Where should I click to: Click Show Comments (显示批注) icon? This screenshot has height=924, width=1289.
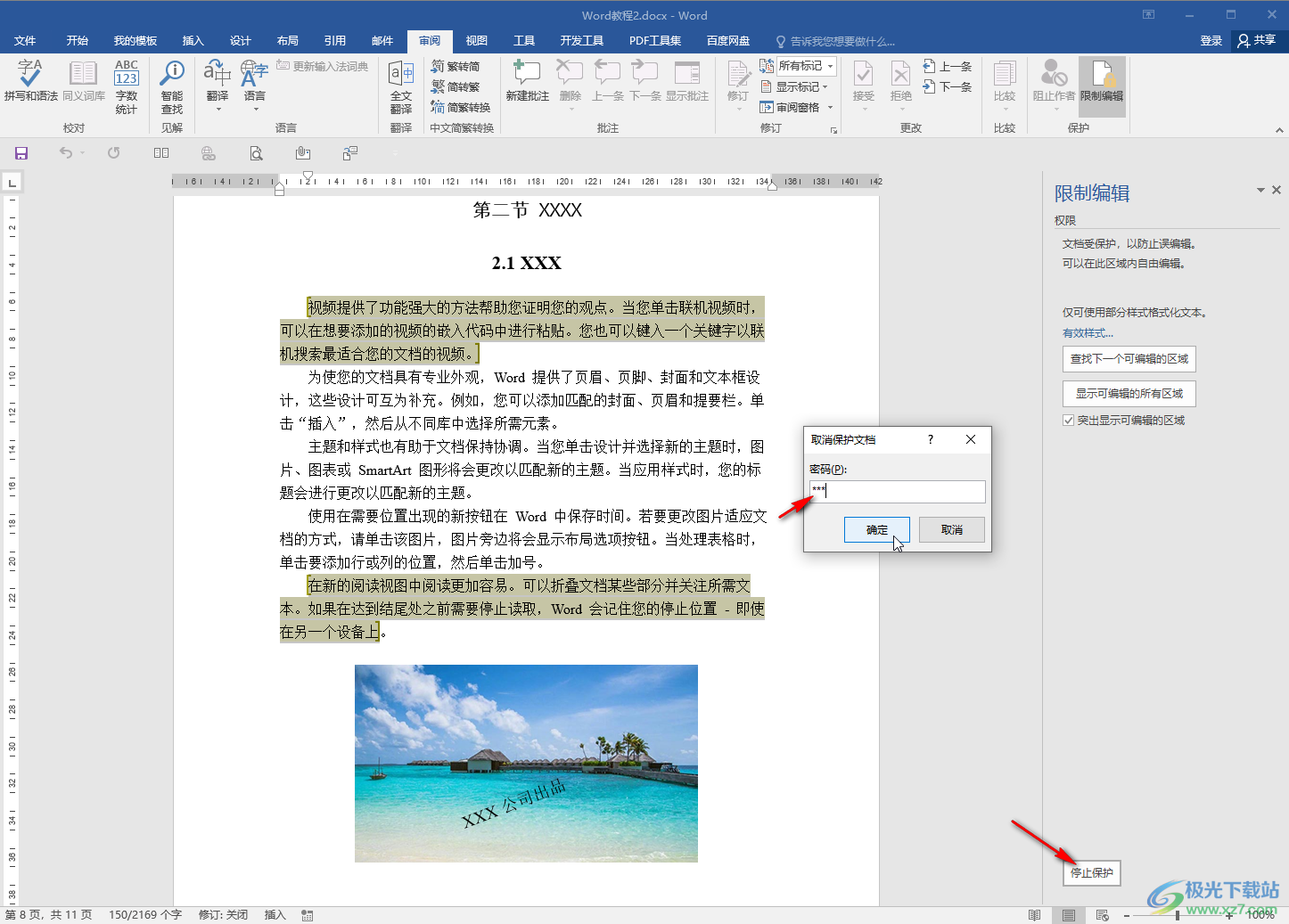coord(686,81)
